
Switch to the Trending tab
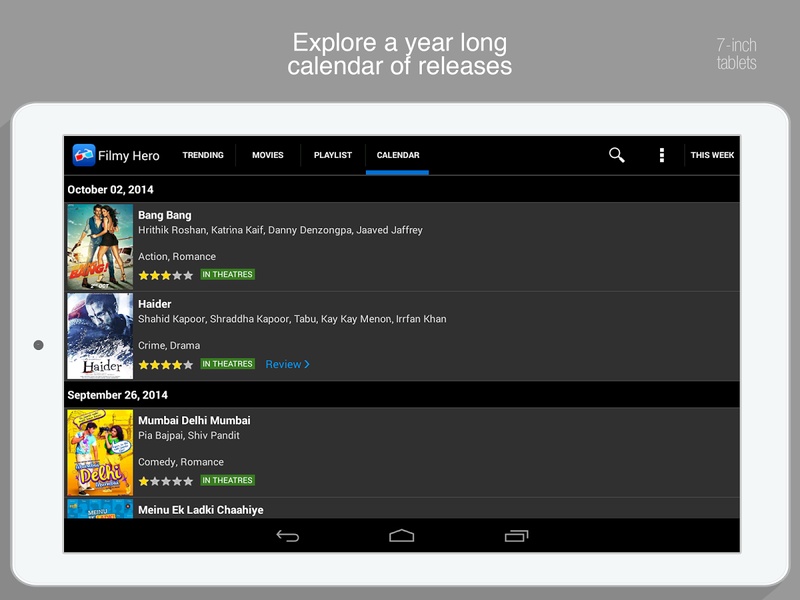click(203, 155)
